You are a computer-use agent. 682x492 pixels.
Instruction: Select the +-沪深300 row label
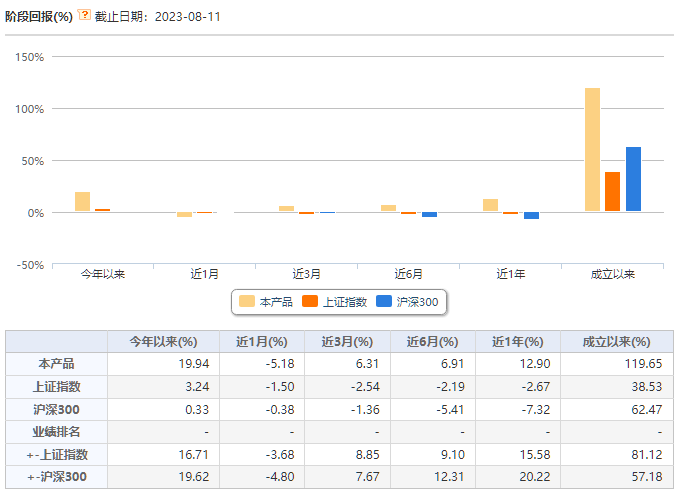click(x=57, y=477)
